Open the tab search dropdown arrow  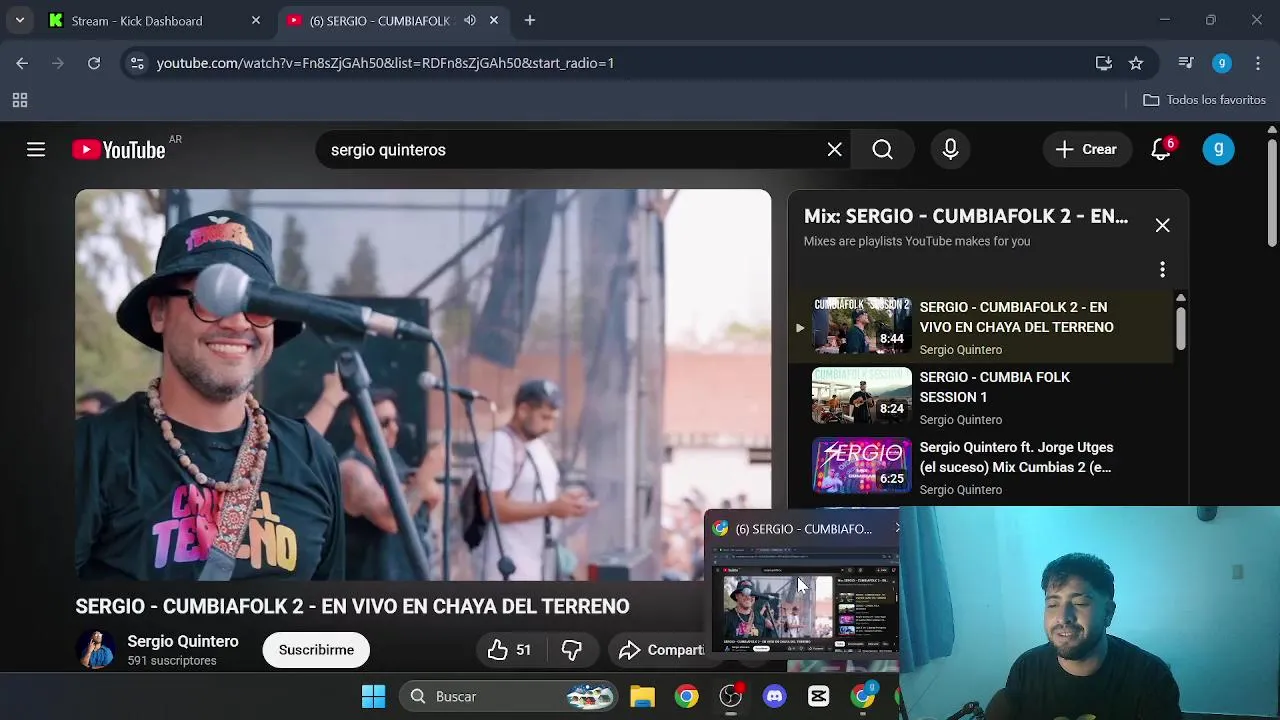point(19,20)
